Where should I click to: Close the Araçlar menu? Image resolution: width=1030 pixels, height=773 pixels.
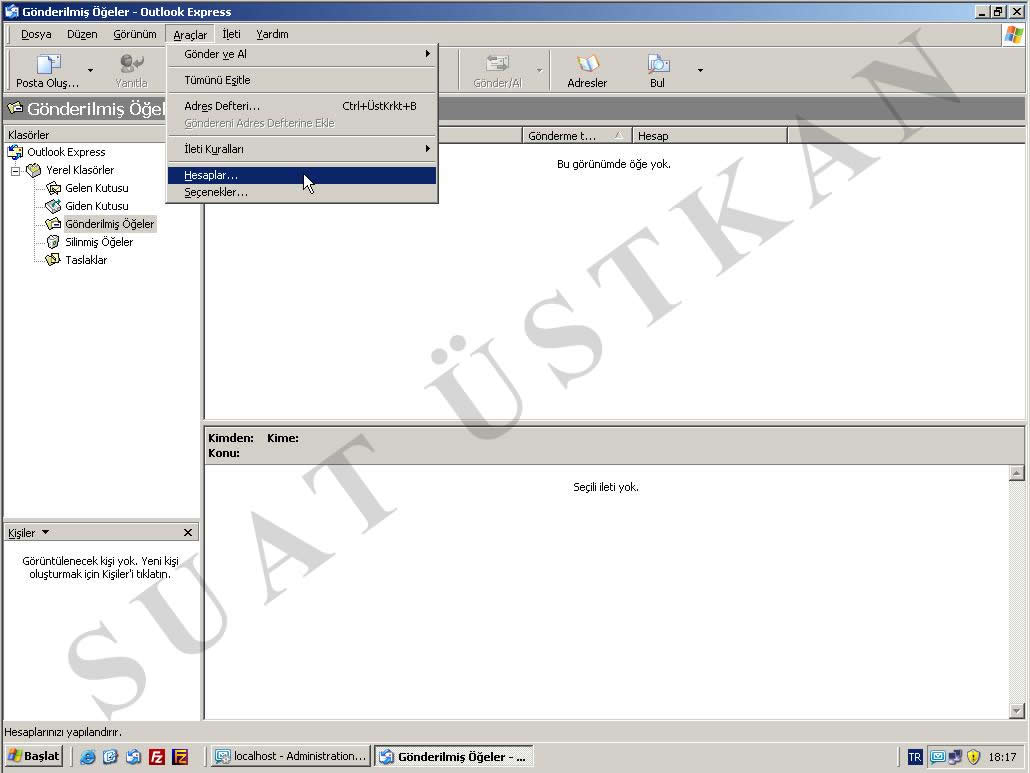[190, 34]
